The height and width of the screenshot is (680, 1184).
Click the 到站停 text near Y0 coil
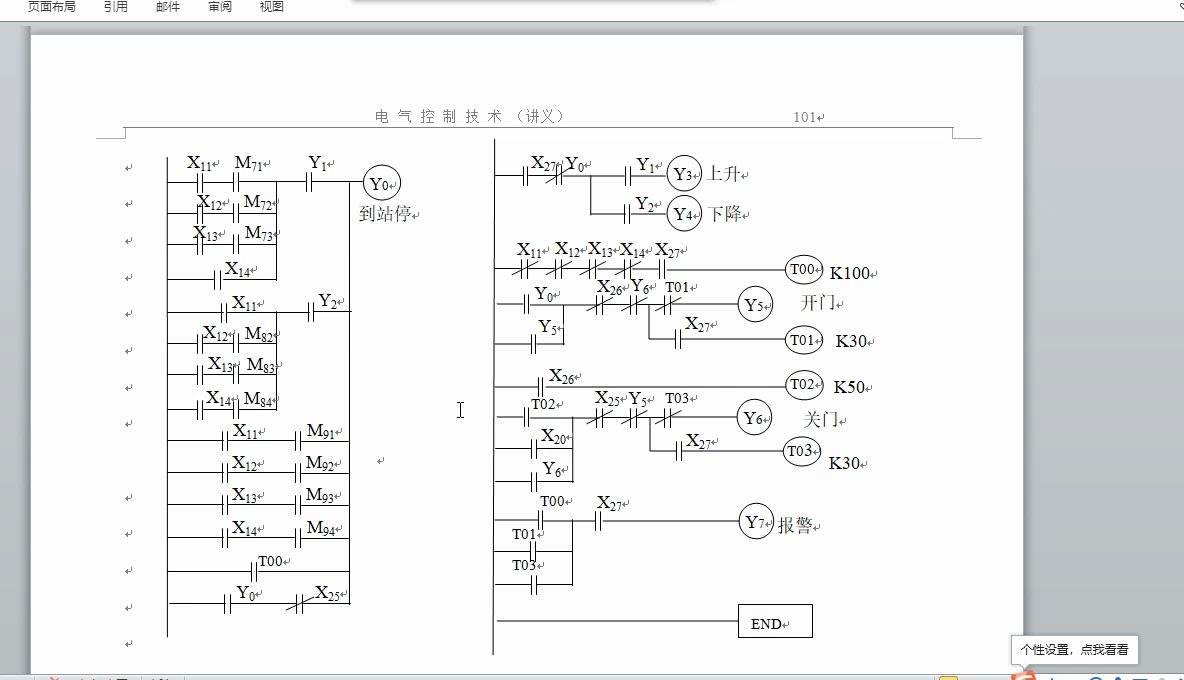point(381,211)
